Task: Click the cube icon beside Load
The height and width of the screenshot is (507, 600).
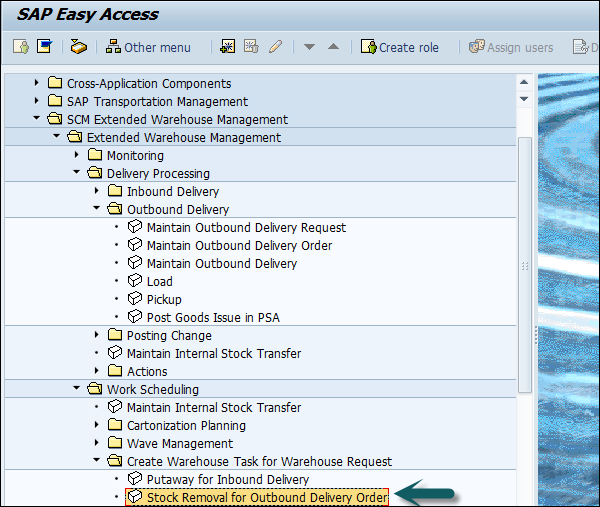Action: click(x=135, y=280)
